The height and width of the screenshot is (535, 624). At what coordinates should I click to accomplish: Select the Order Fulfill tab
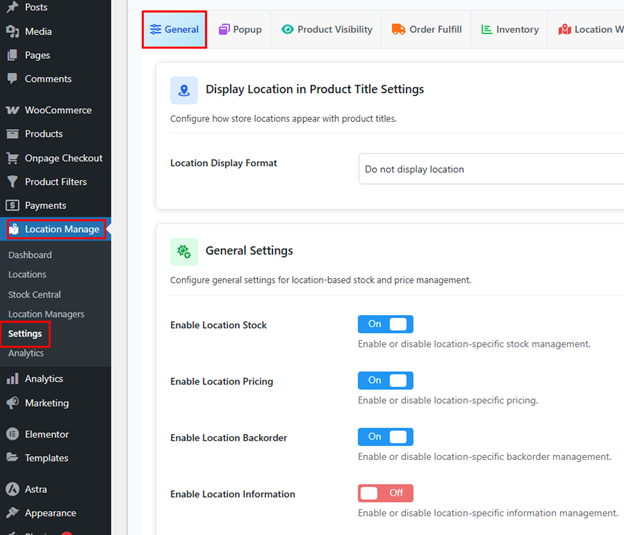point(426,30)
